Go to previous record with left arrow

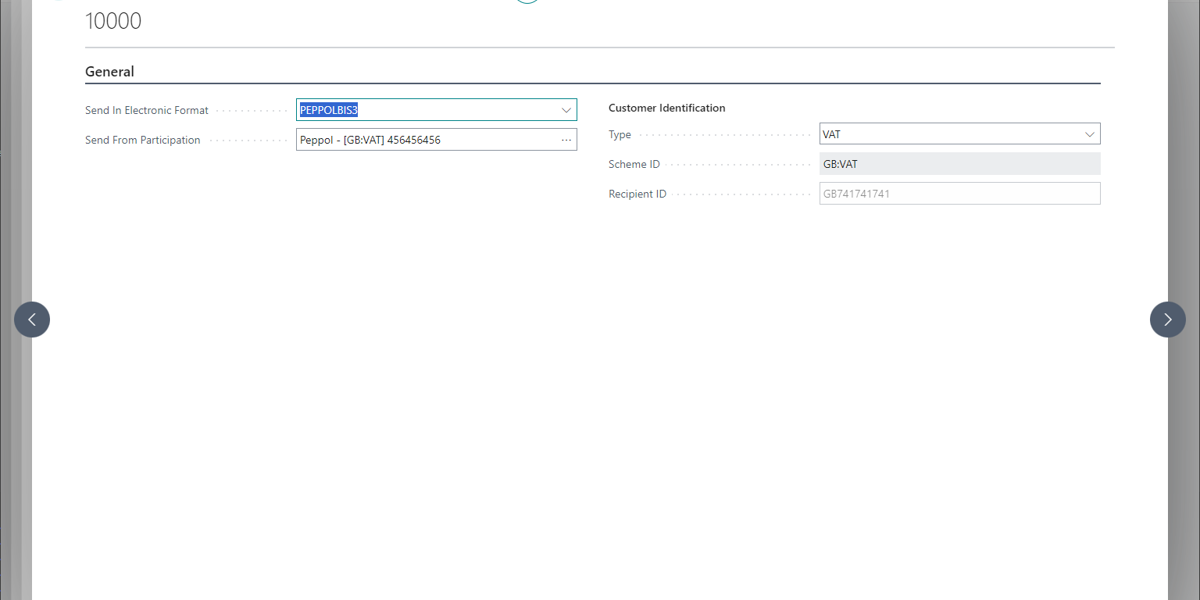[x=32, y=319]
